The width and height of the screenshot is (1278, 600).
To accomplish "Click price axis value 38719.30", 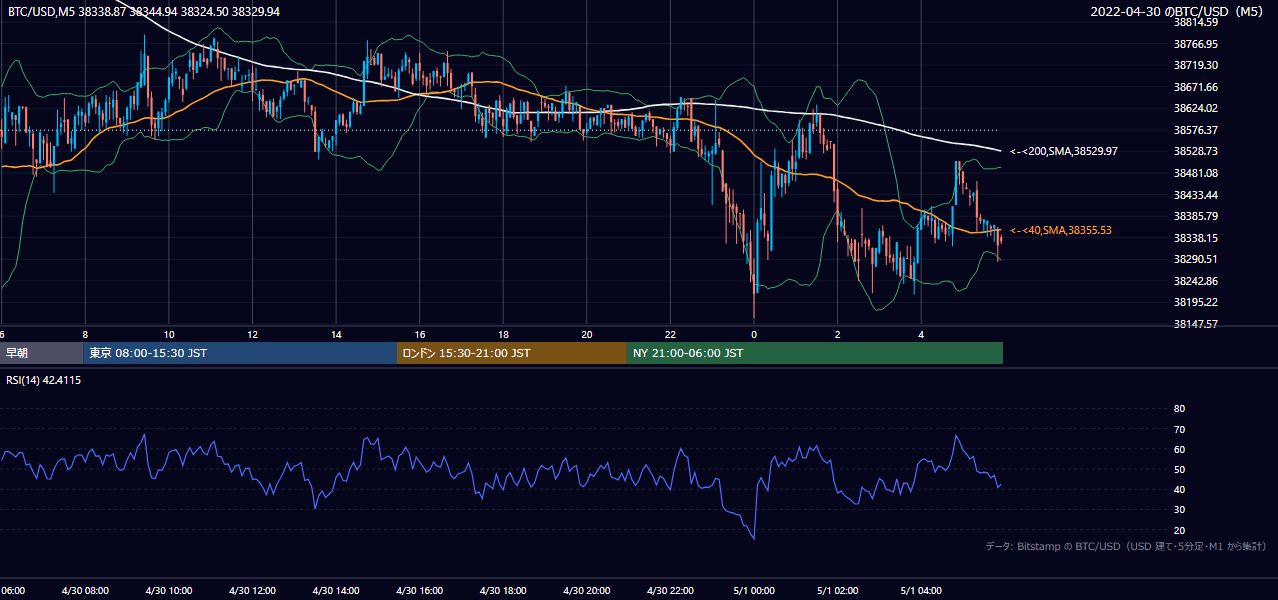I will coord(1195,65).
